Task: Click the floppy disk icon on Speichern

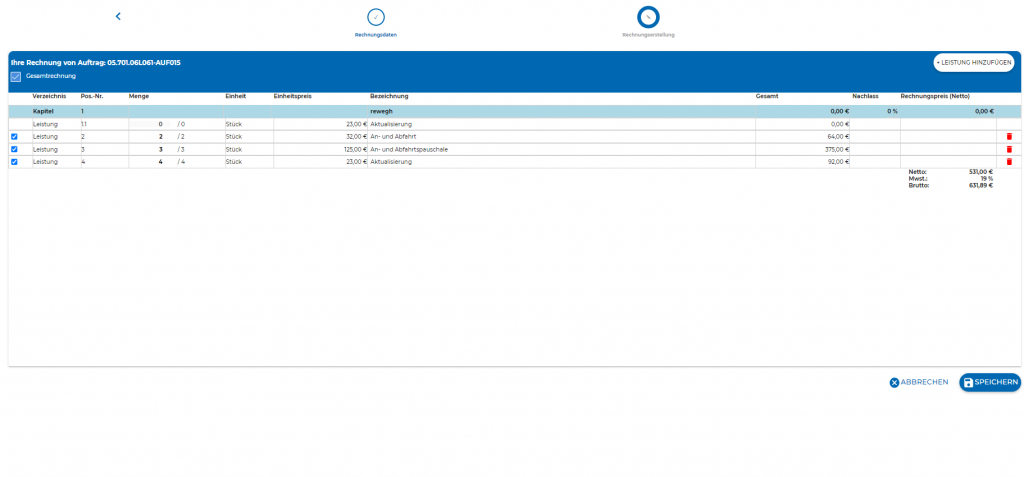Action: (x=968, y=382)
